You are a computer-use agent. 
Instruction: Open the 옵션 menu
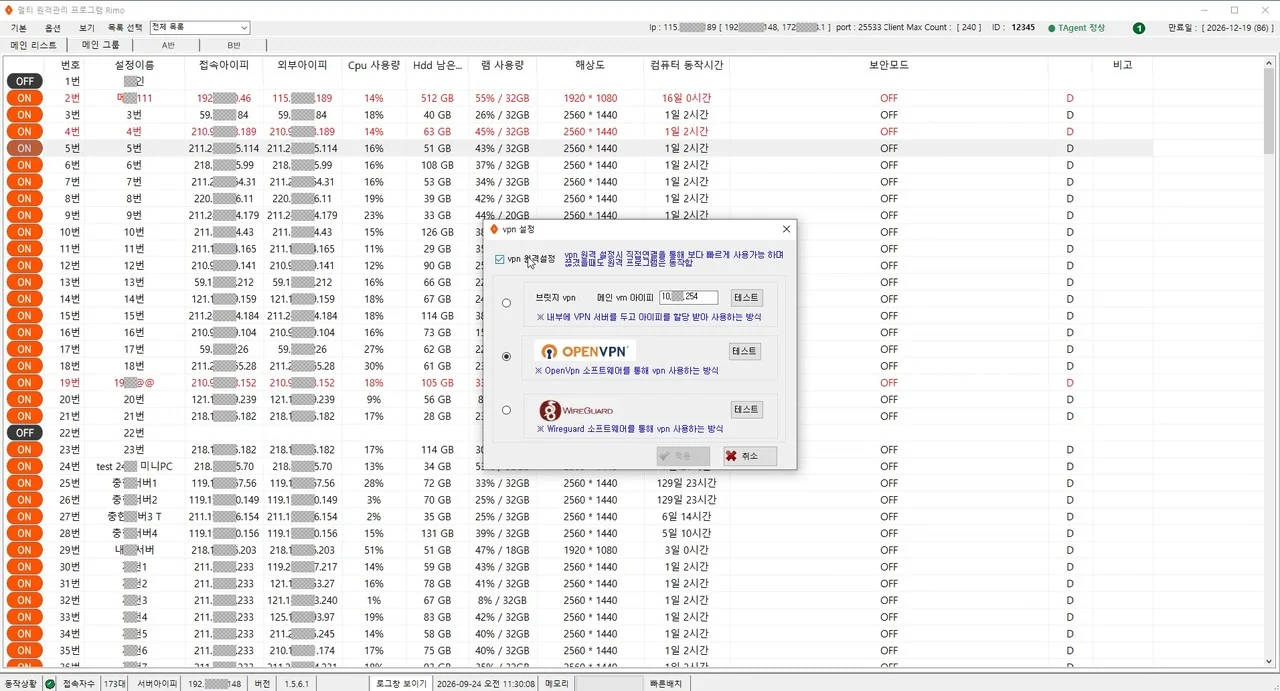[x=53, y=28]
